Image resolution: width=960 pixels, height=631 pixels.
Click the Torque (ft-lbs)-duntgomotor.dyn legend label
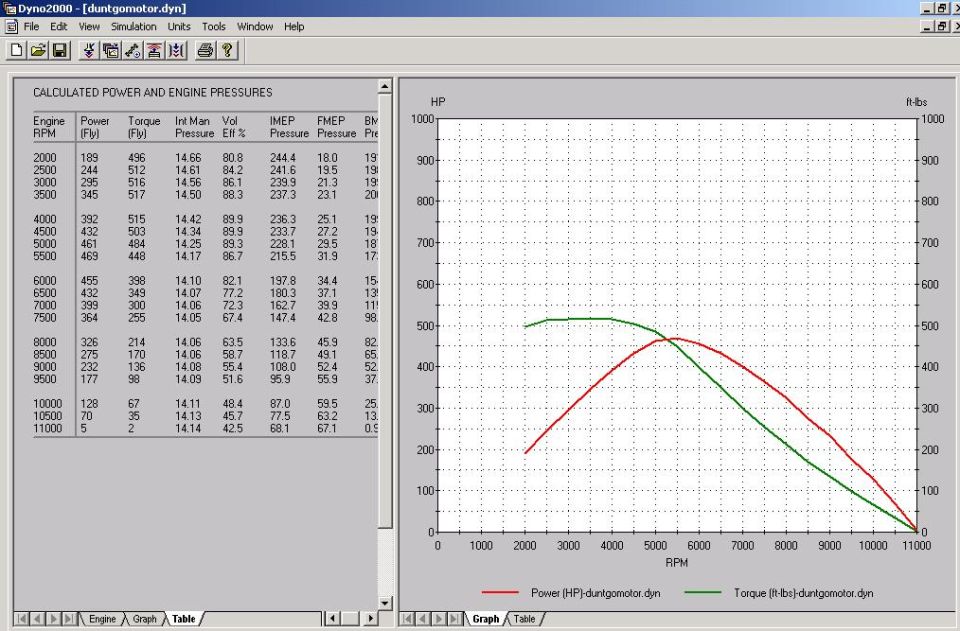tap(803, 593)
